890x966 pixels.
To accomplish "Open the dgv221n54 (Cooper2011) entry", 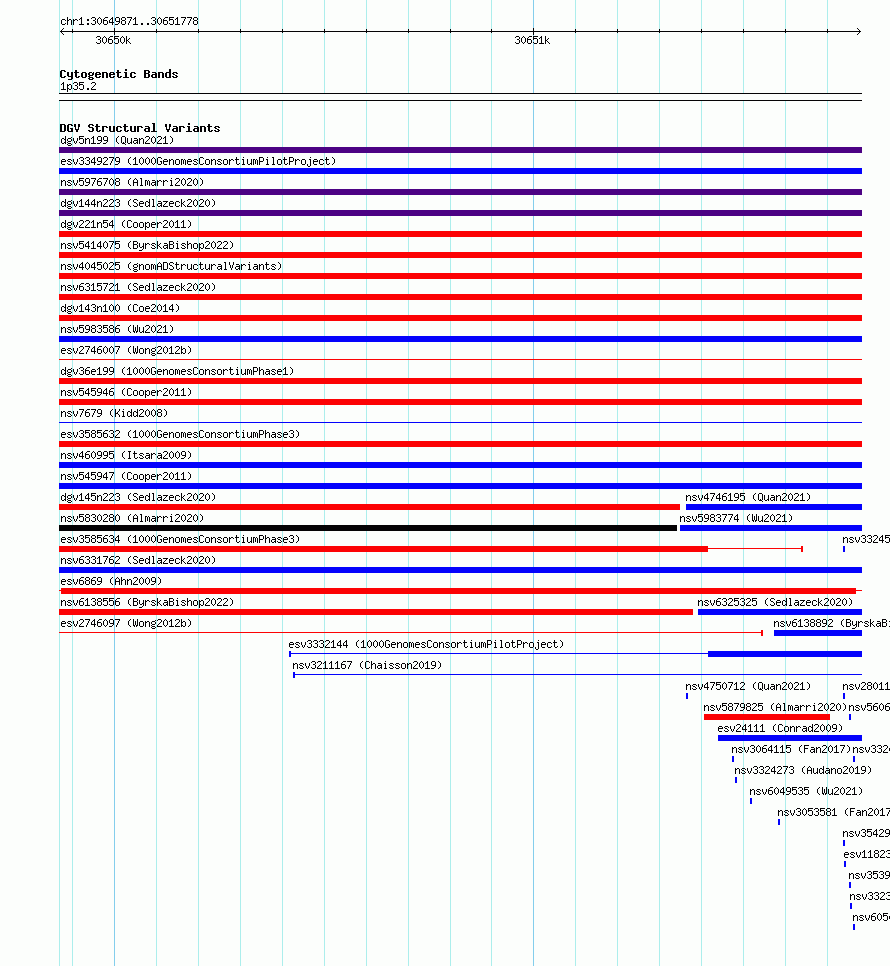I will pos(126,224).
